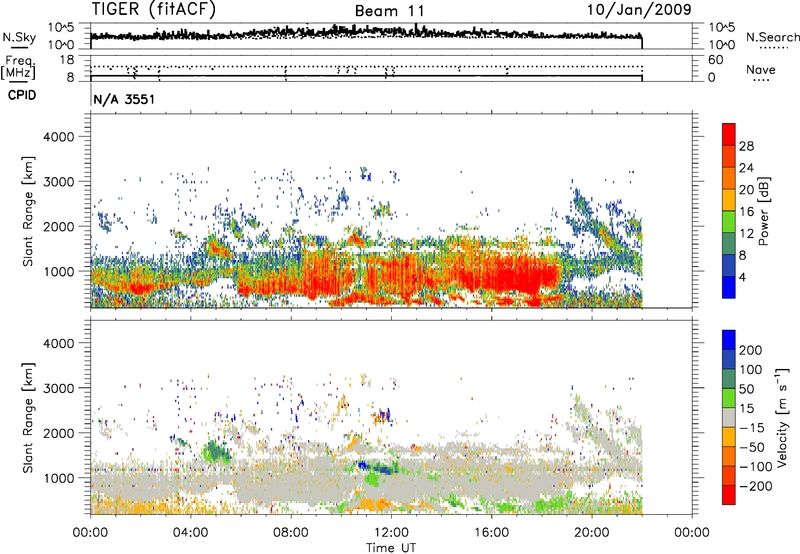Click the -200 label on velocity colorbar
This screenshot has height=554, width=800.
click(754, 486)
